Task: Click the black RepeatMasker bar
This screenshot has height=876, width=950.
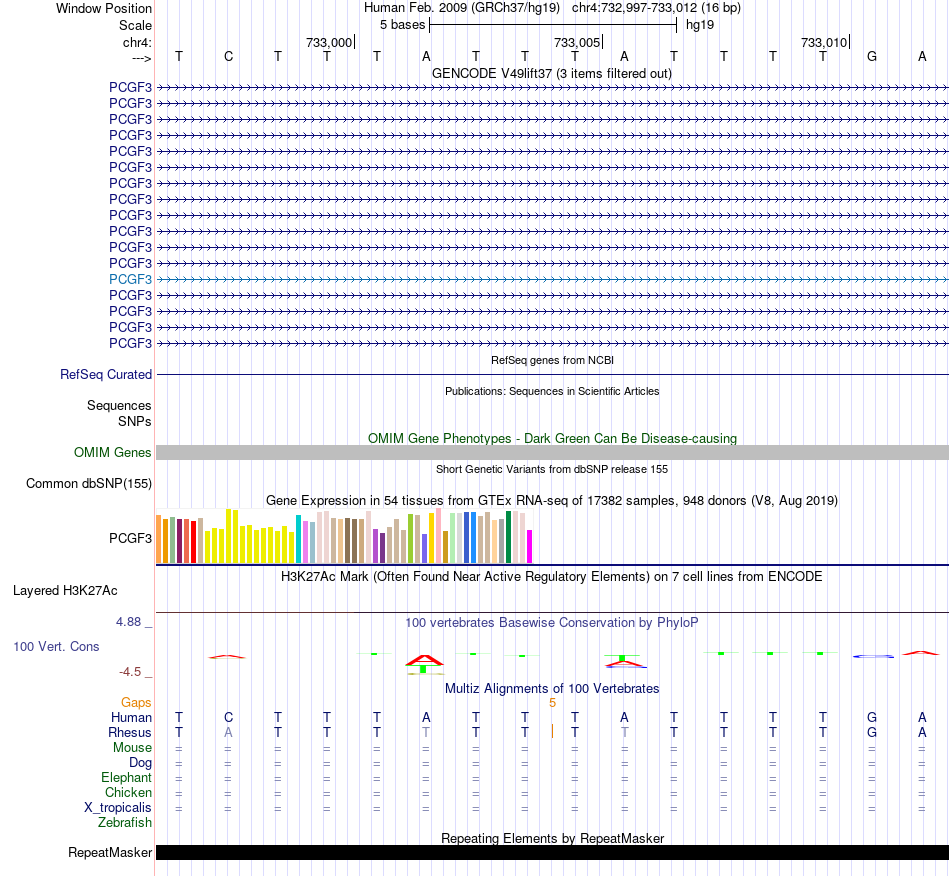Action: [552, 852]
